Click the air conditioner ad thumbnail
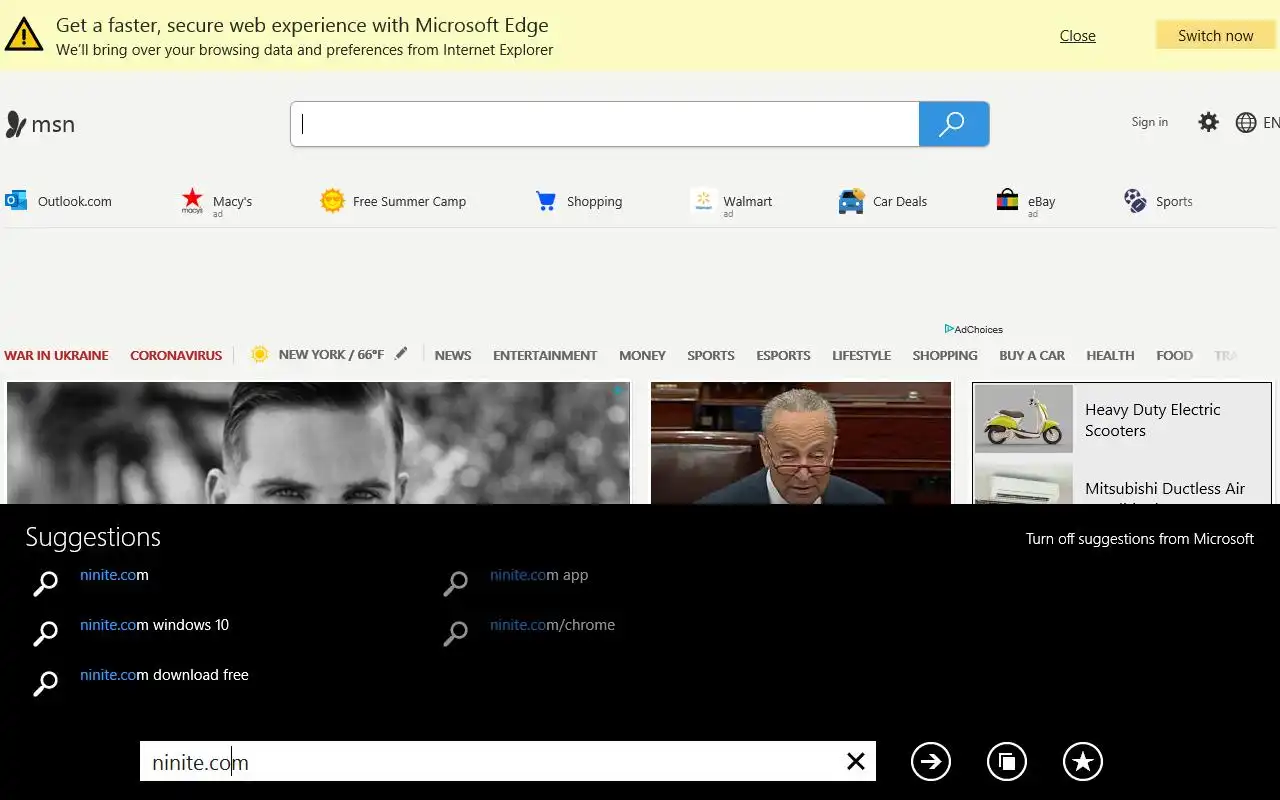Viewport: 1280px width, 800px height. (1023, 484)
